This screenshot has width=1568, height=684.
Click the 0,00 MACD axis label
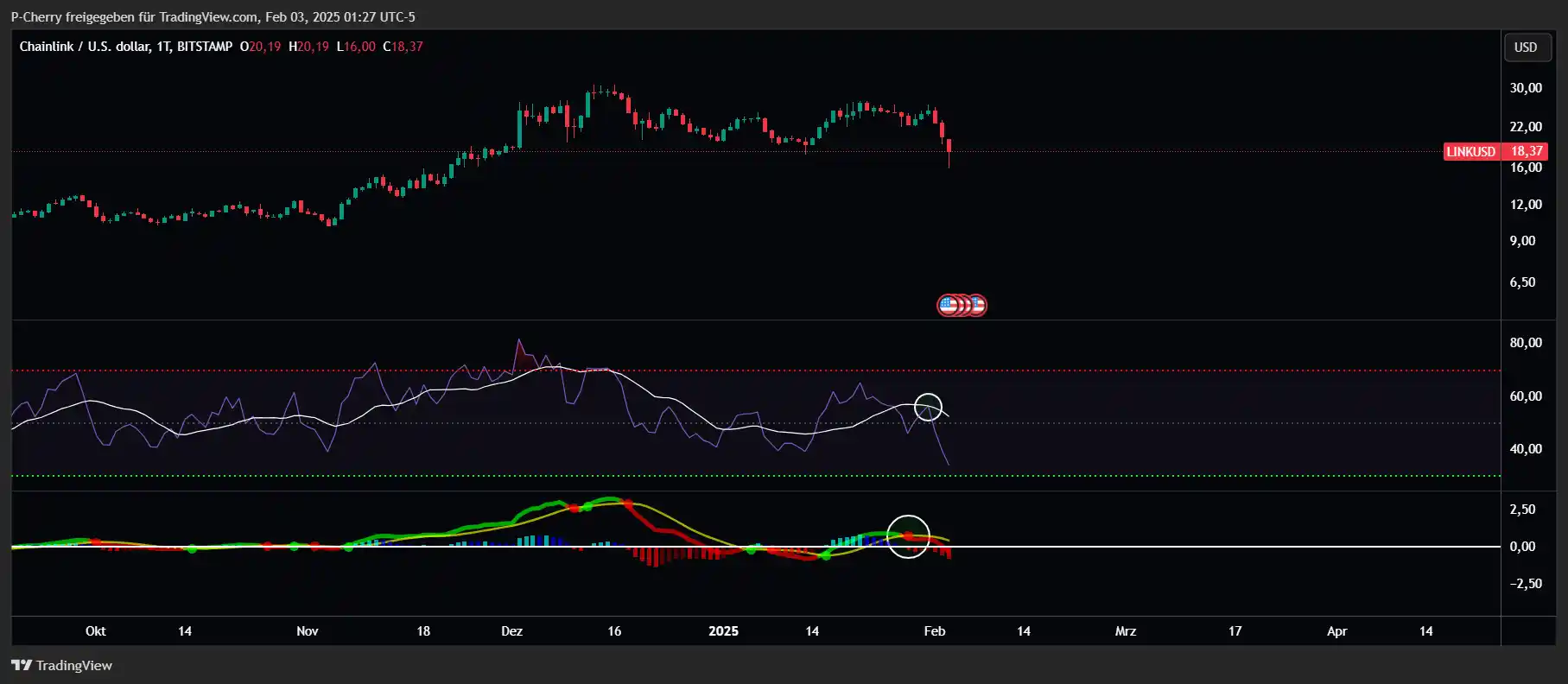coord(1523,547)
